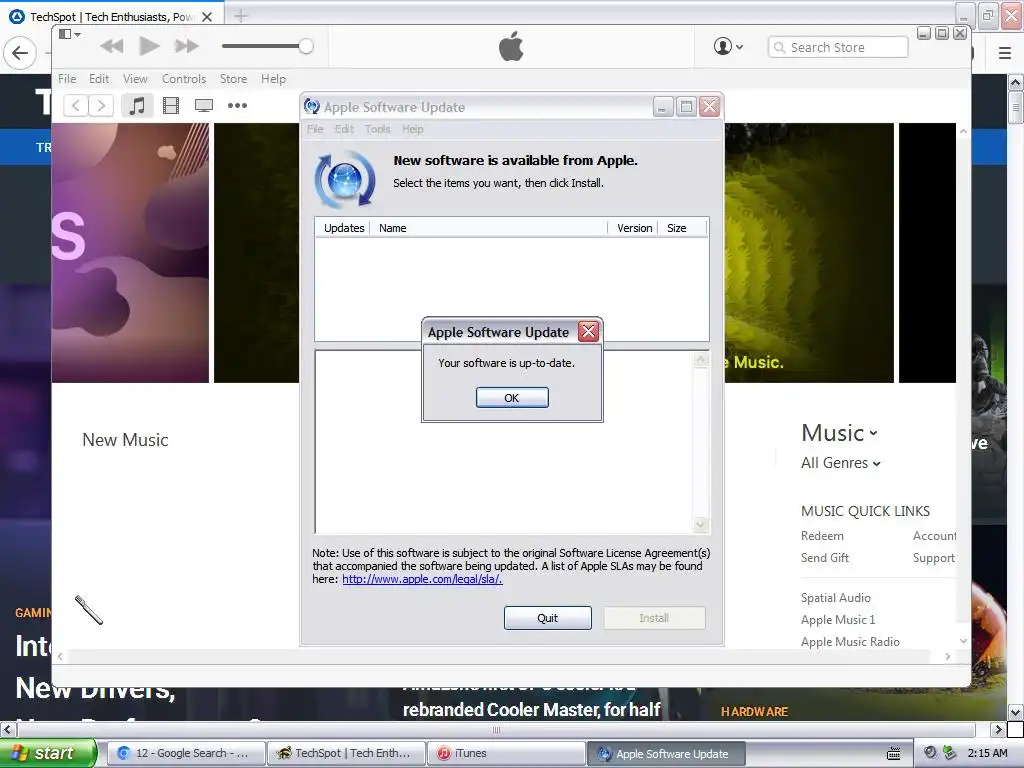This screenshot has width=1024, height=768.
Task: Click the iTunes Search Store field
Action: tap(838, 47)
